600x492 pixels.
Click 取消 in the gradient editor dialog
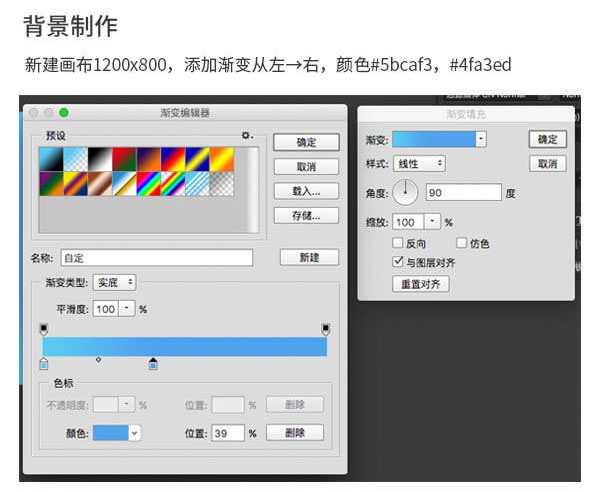[306, 167]
